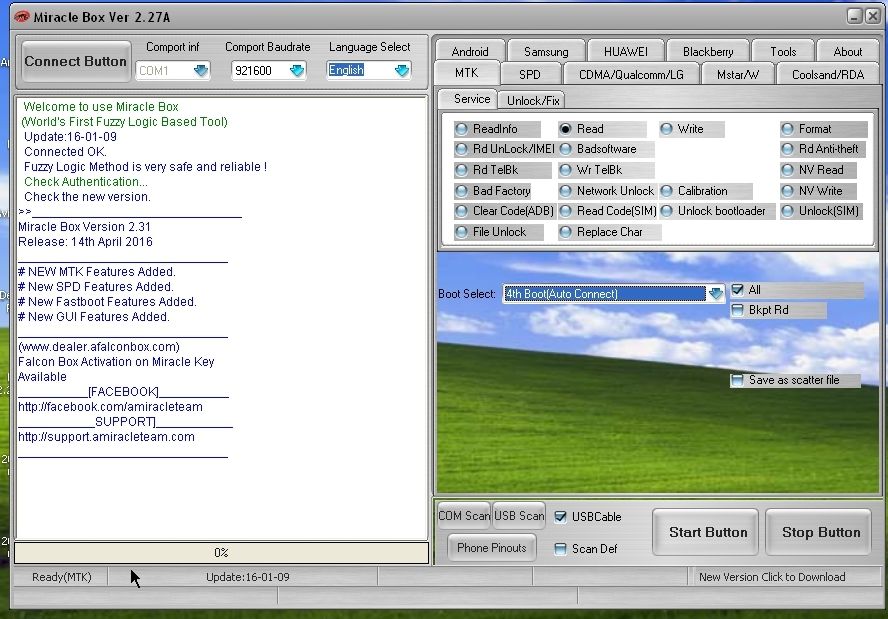888x619 pixels.
Task: Click the USB Scan button
Action: [x=519, y=516]
